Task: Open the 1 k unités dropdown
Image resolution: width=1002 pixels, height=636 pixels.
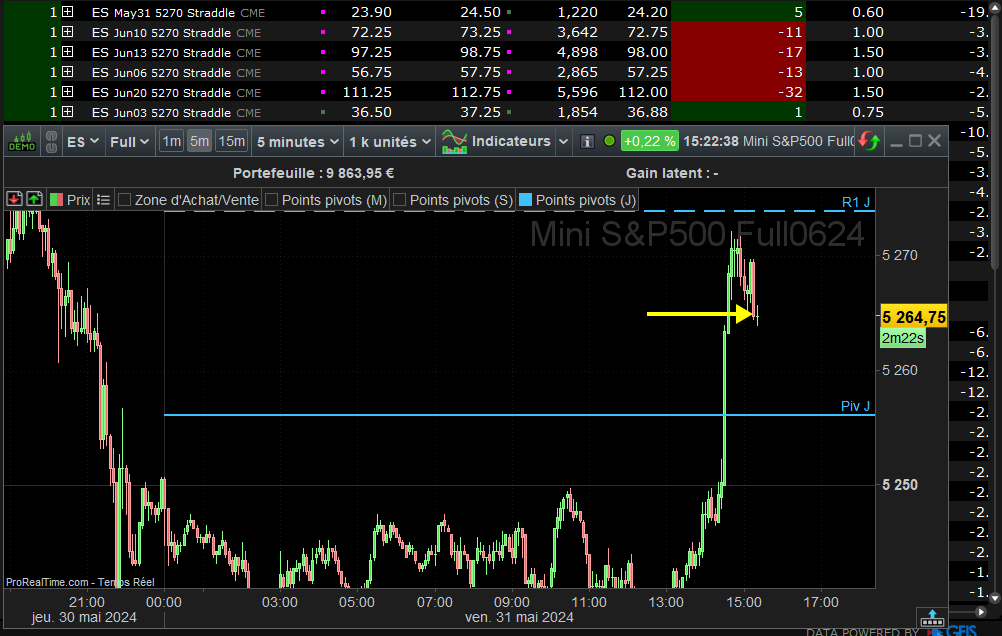Action: coord(390,142)
